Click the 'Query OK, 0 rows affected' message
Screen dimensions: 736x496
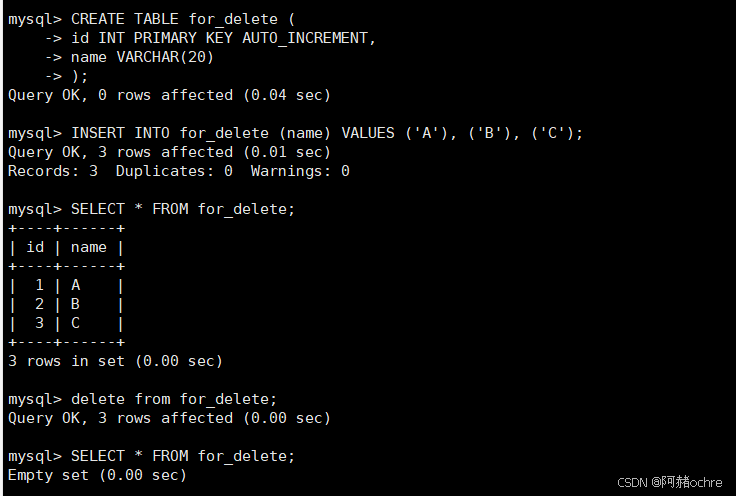[x=168, y=95]
